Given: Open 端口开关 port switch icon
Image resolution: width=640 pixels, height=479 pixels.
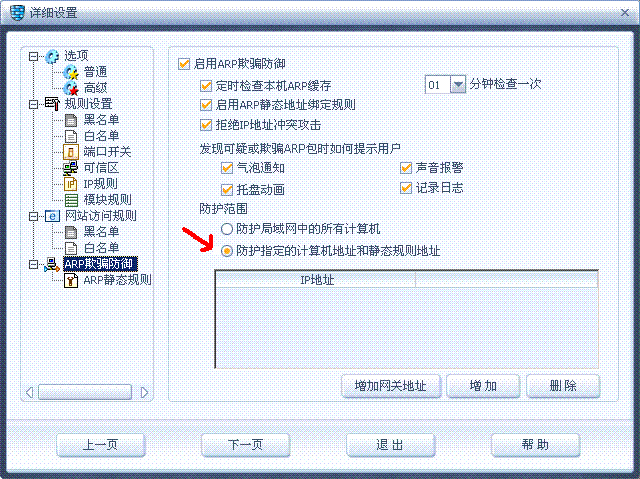Looking at the screenshot, I should [x=71, y=152].
